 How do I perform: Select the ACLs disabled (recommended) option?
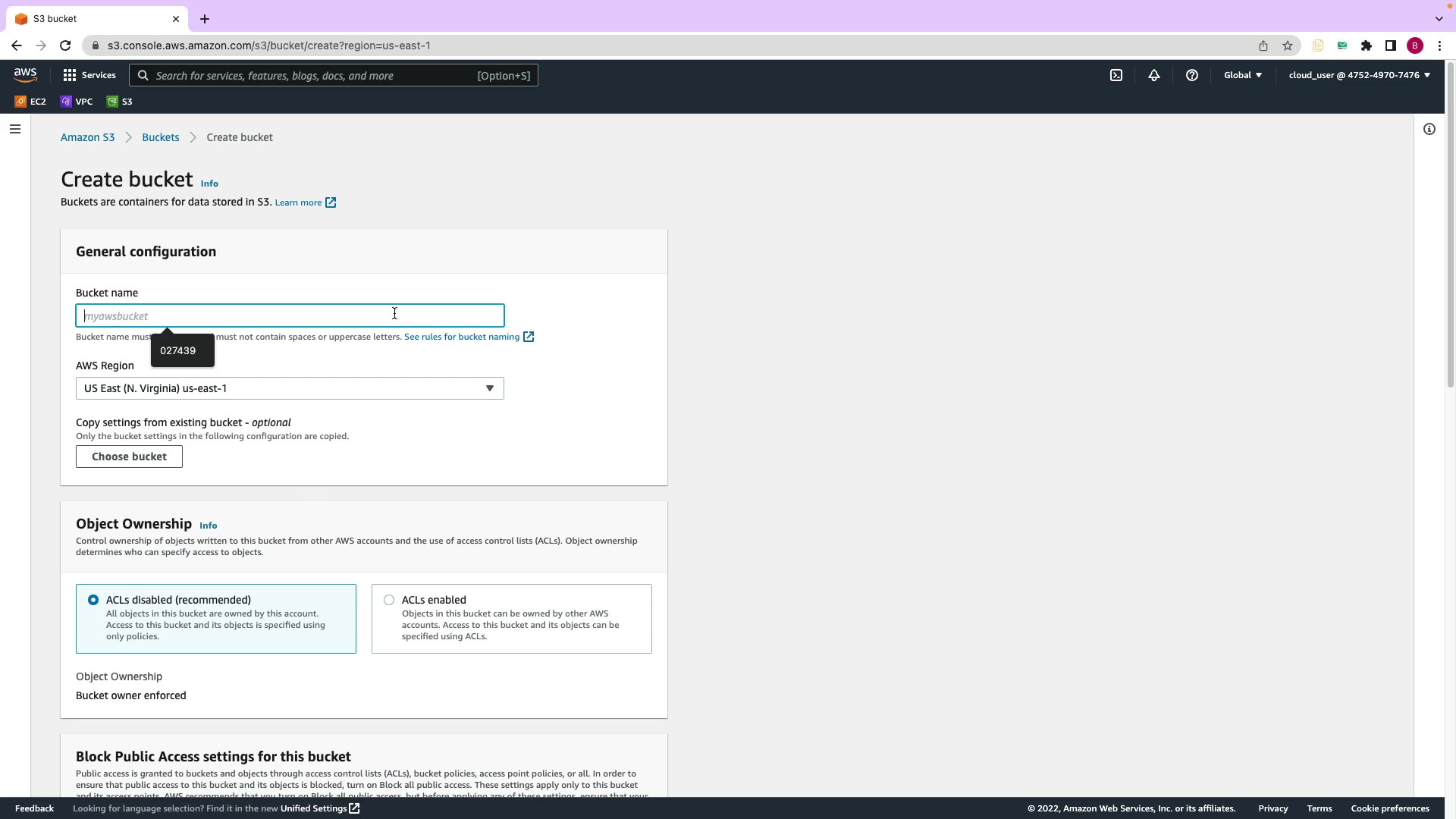point(93,600)
